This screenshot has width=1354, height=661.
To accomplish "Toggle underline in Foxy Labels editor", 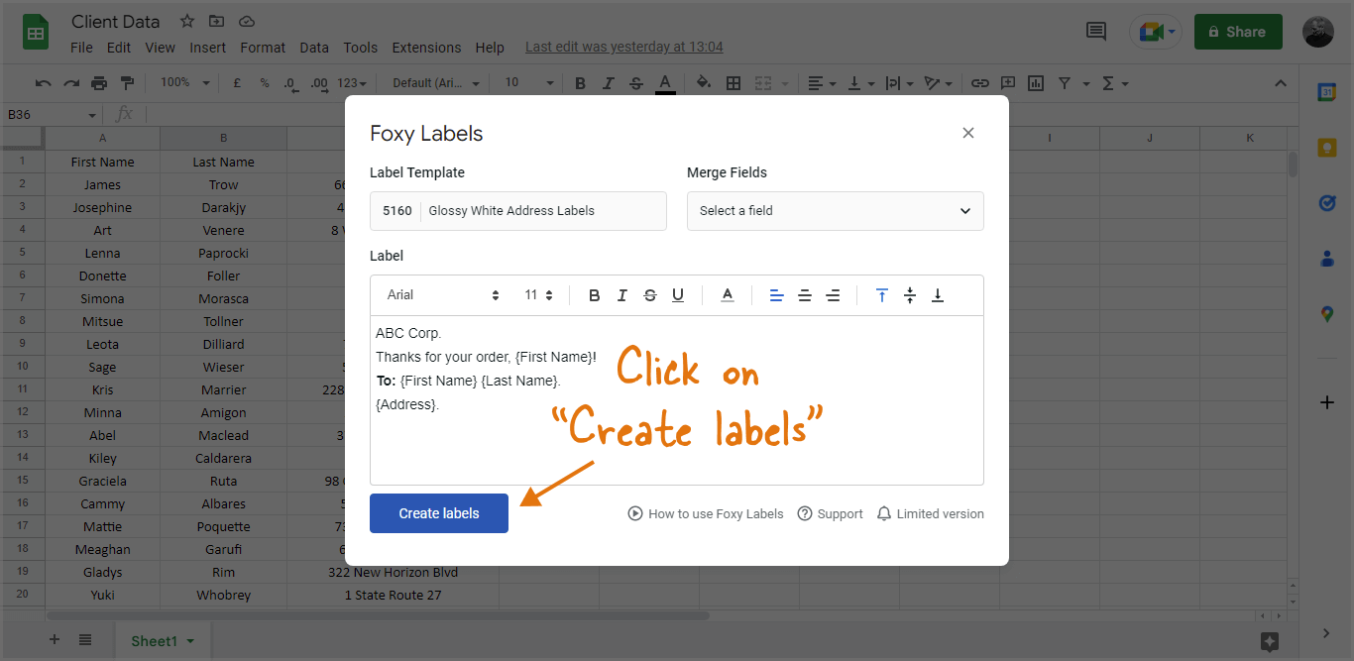I will (x=678, y=295).
